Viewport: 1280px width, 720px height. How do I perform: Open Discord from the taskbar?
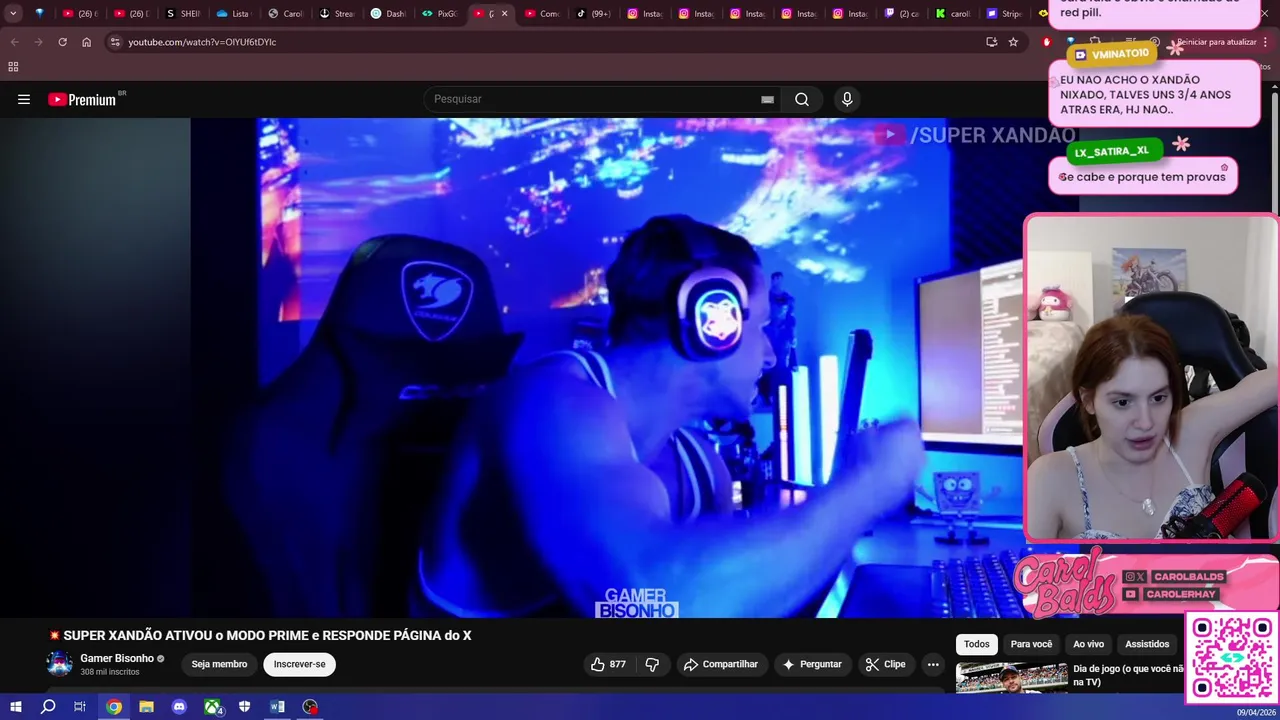179,706
